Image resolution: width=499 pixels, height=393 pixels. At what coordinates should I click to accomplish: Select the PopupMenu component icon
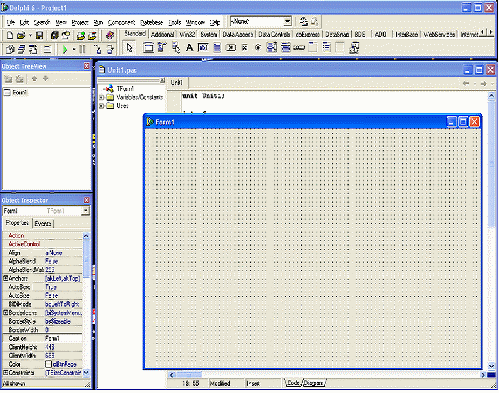pos(176,48)
